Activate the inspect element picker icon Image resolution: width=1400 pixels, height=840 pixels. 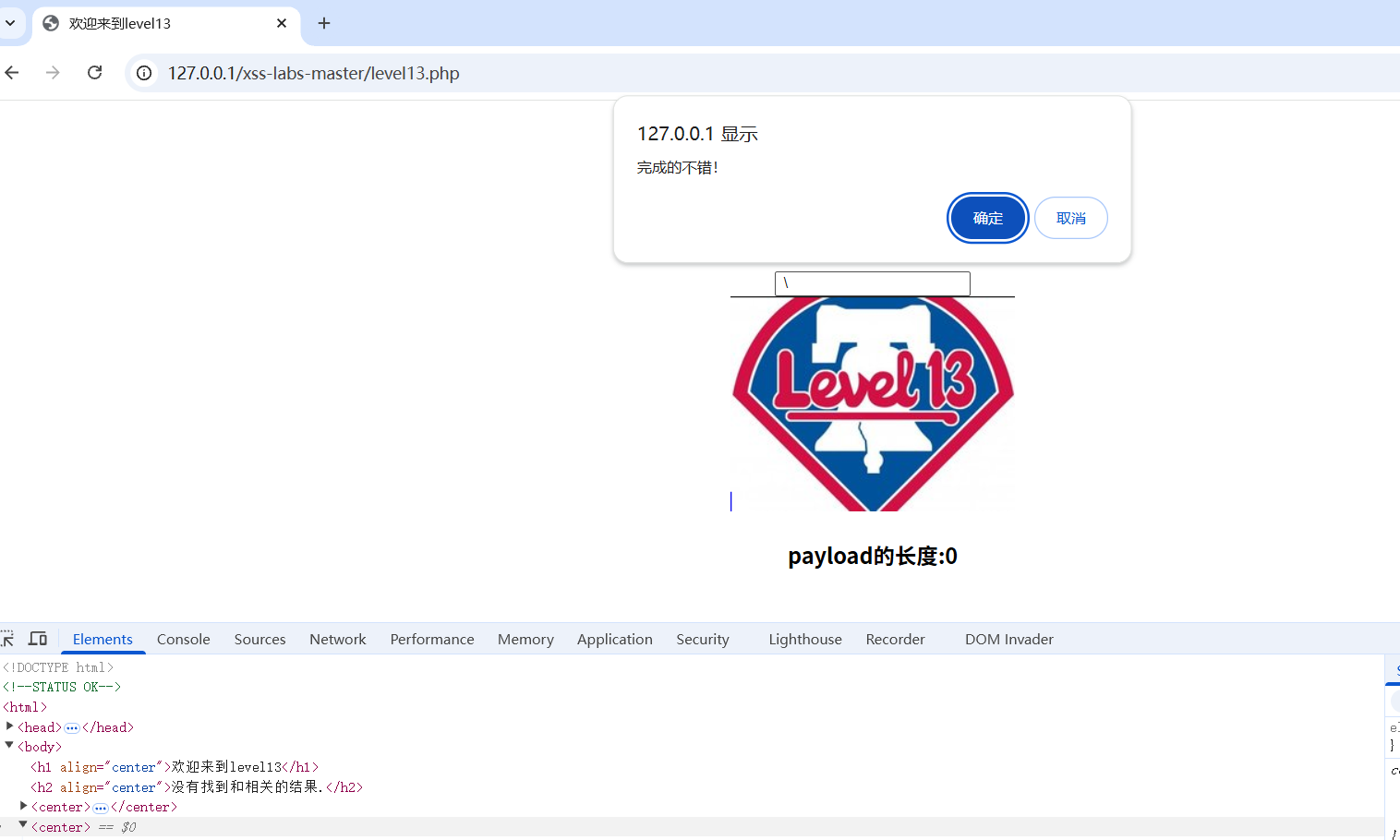point(7,639)
